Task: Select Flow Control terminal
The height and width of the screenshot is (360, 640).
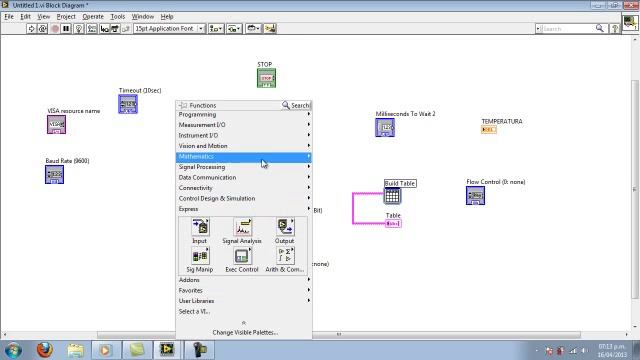Action: (x=476, y=196)
